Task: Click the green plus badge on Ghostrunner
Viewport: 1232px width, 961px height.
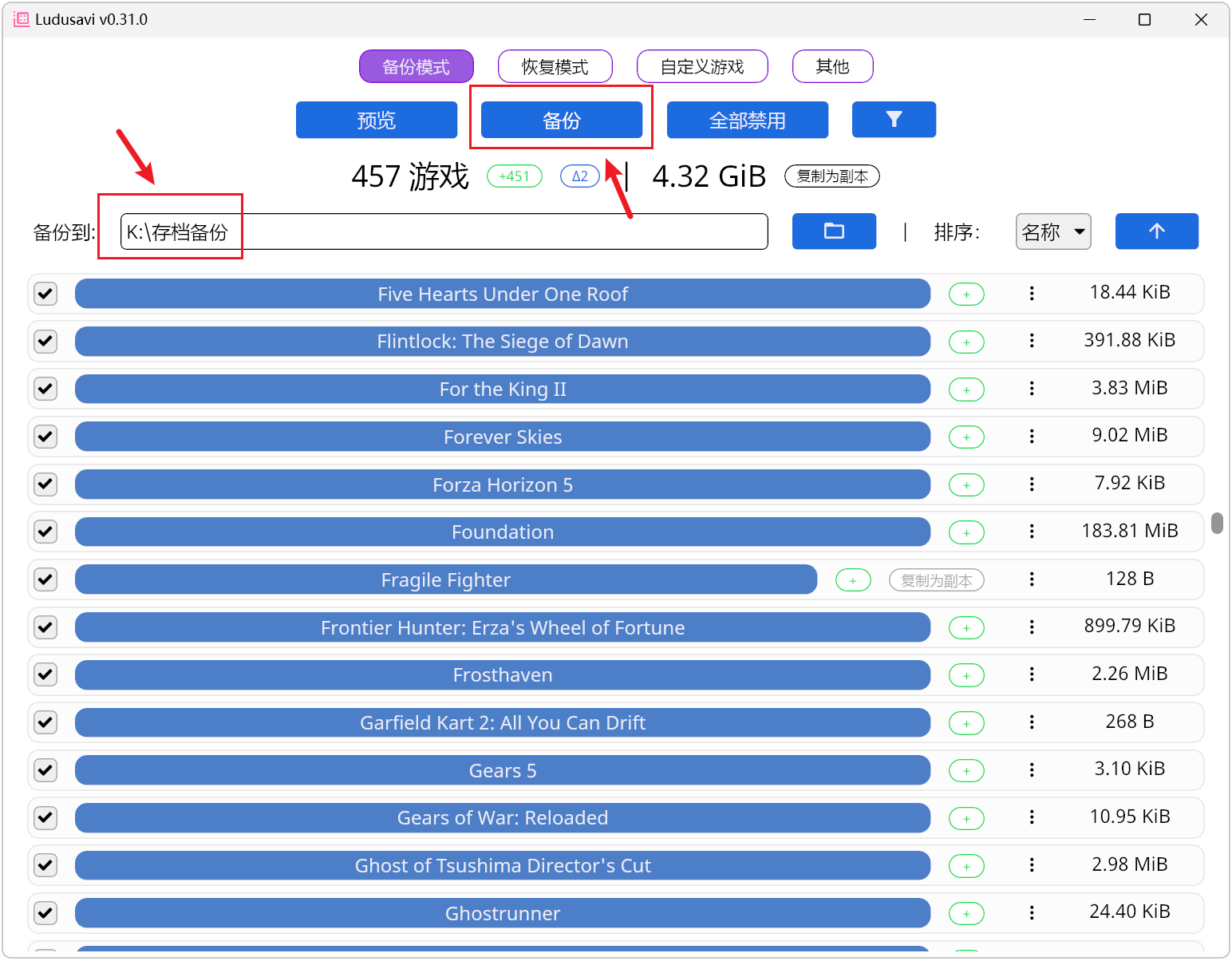Action: click(x=966, y=914)
